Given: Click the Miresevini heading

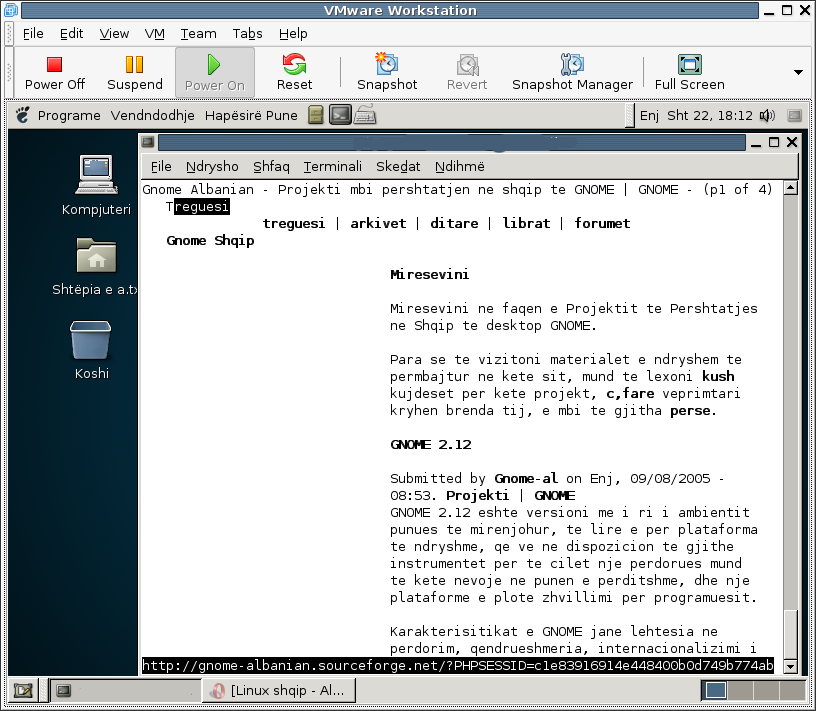Looking at the screenshot, I should click(x=429, y=274).
